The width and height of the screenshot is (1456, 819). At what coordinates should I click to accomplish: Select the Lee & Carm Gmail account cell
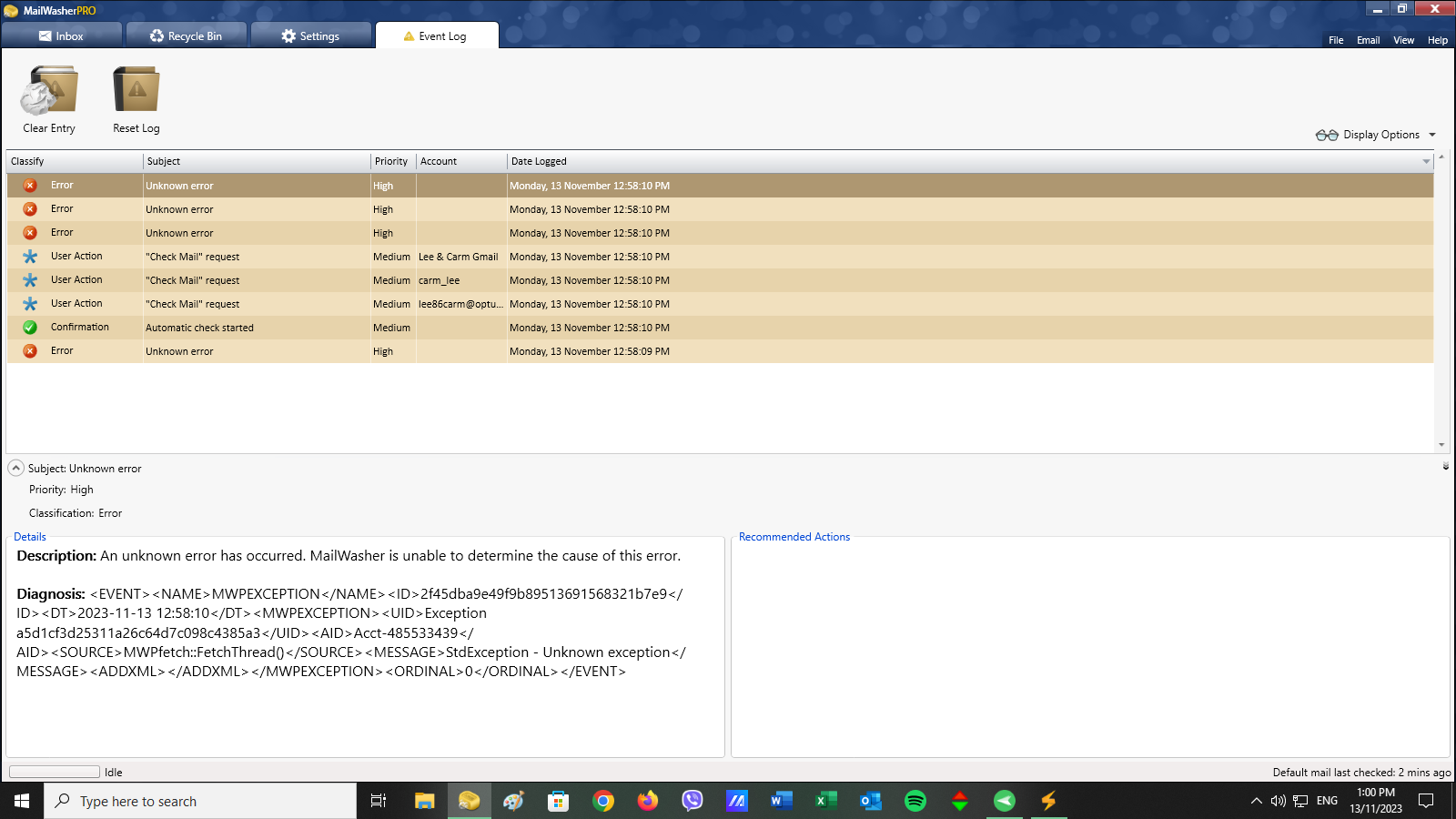coord(461,257)
